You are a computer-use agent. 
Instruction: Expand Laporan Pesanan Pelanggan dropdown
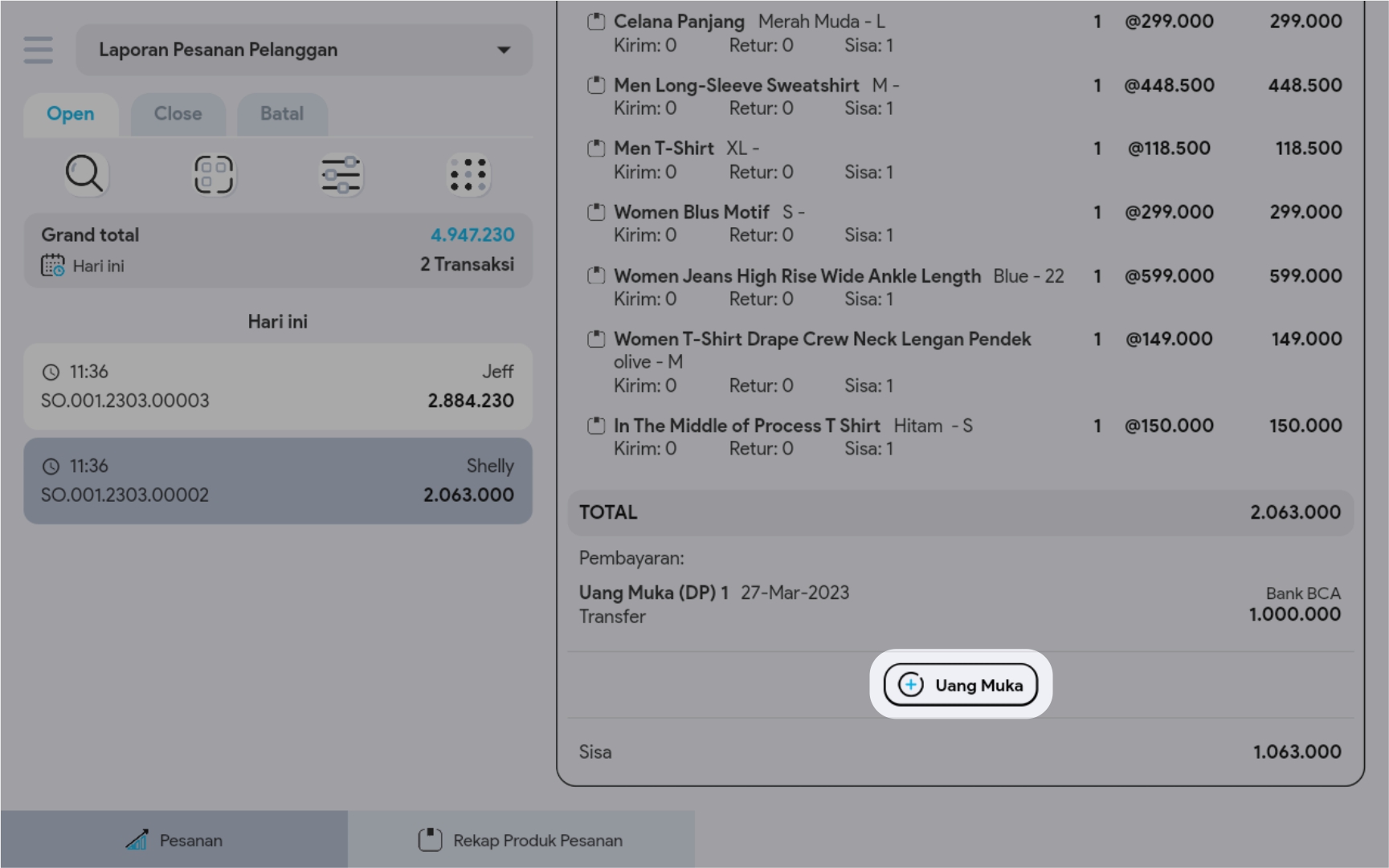pyautogui.click(x=304, y=50)
